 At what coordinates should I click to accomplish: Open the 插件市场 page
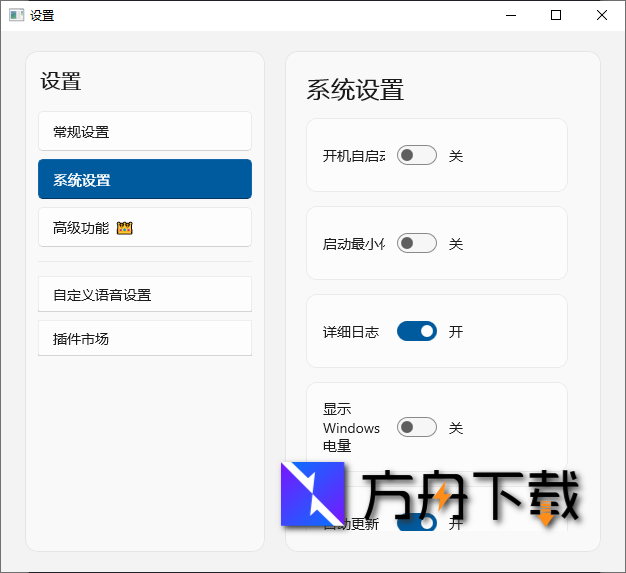pos(145,338)
